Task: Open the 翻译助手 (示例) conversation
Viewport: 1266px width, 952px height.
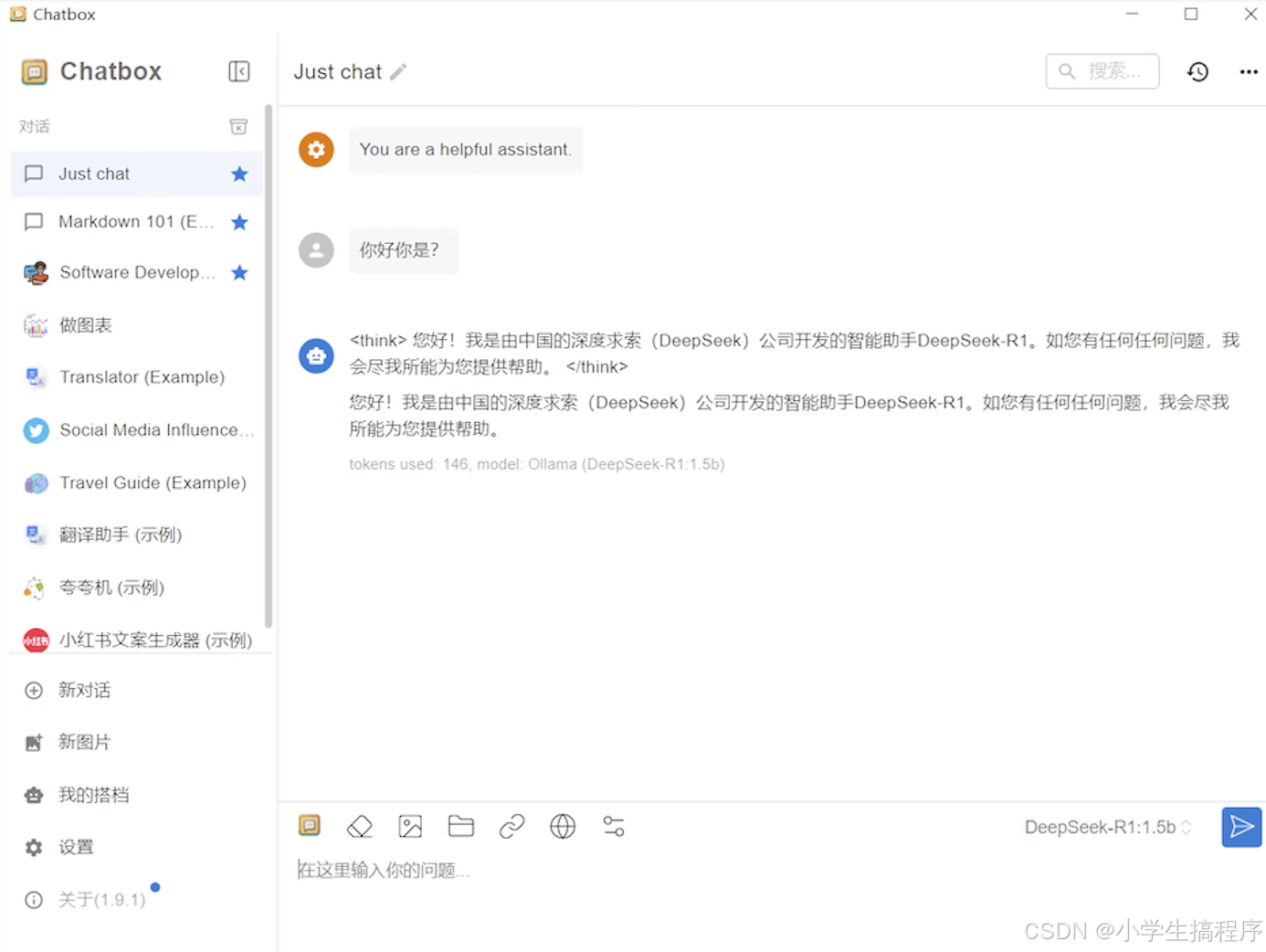Action: coord(136,534)
